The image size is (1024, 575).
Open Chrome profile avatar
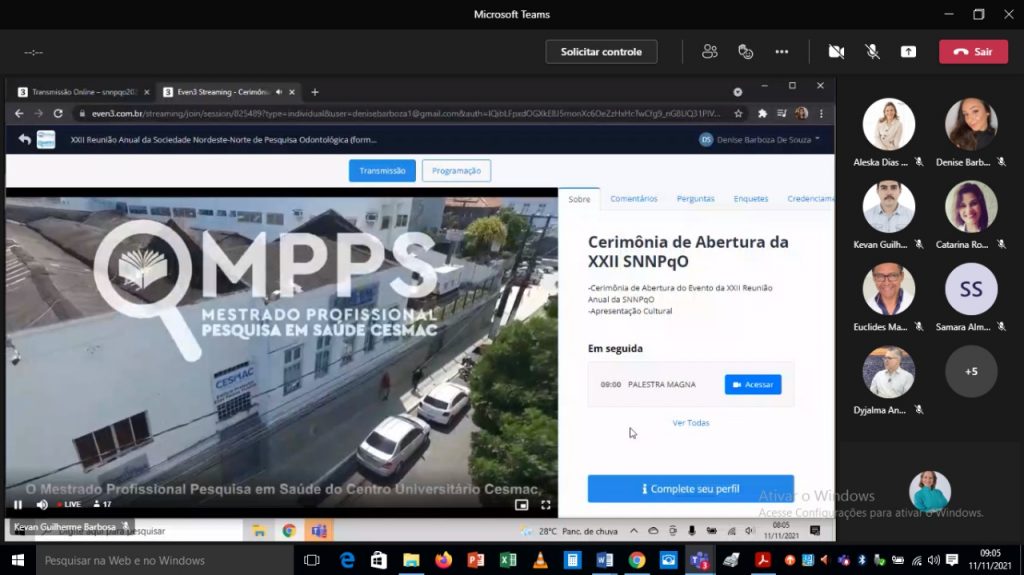pyautogui.click(x=801, y=114)
